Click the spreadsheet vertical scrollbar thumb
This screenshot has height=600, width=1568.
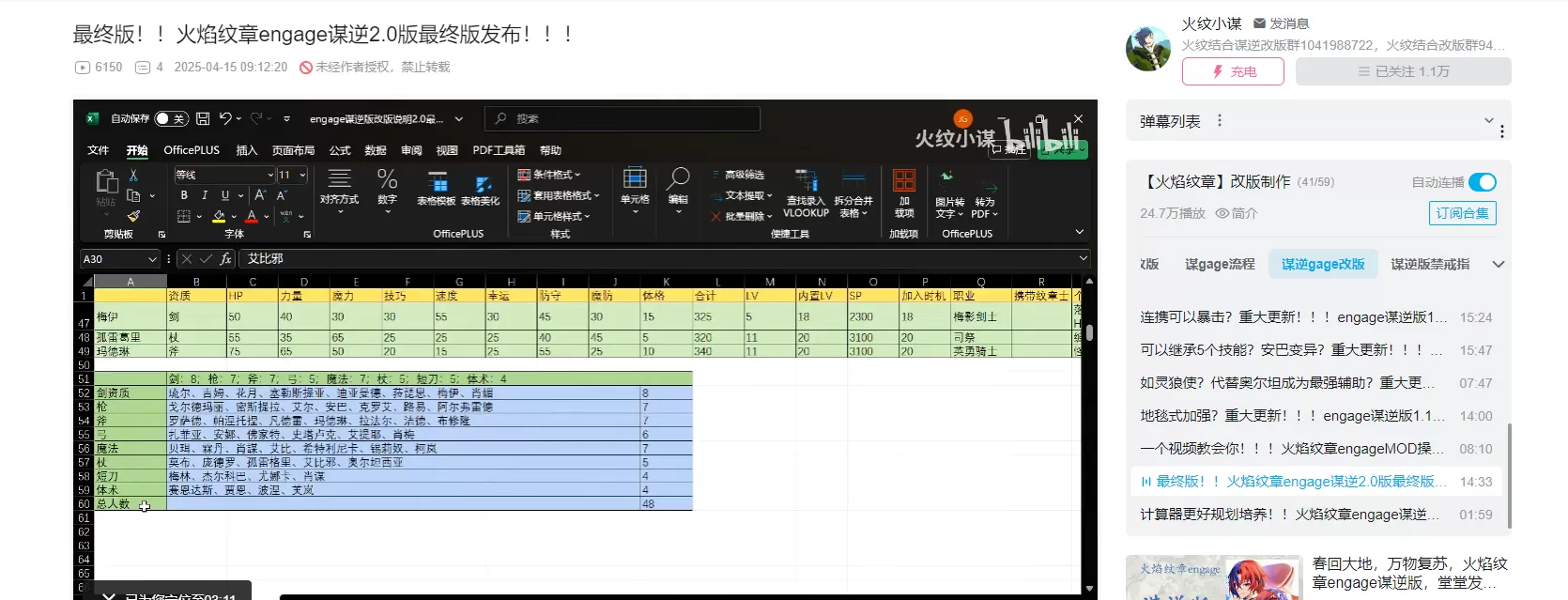[1089, 332]
